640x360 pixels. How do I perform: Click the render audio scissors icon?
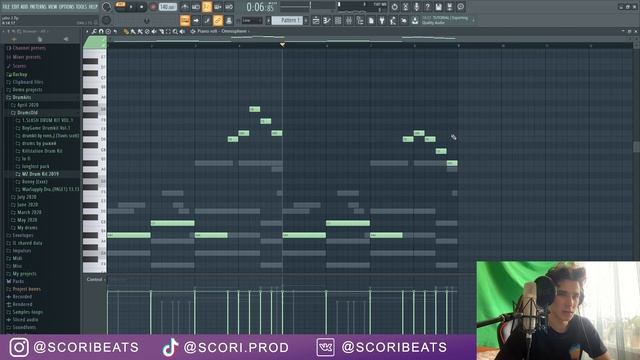pos(405,7)
